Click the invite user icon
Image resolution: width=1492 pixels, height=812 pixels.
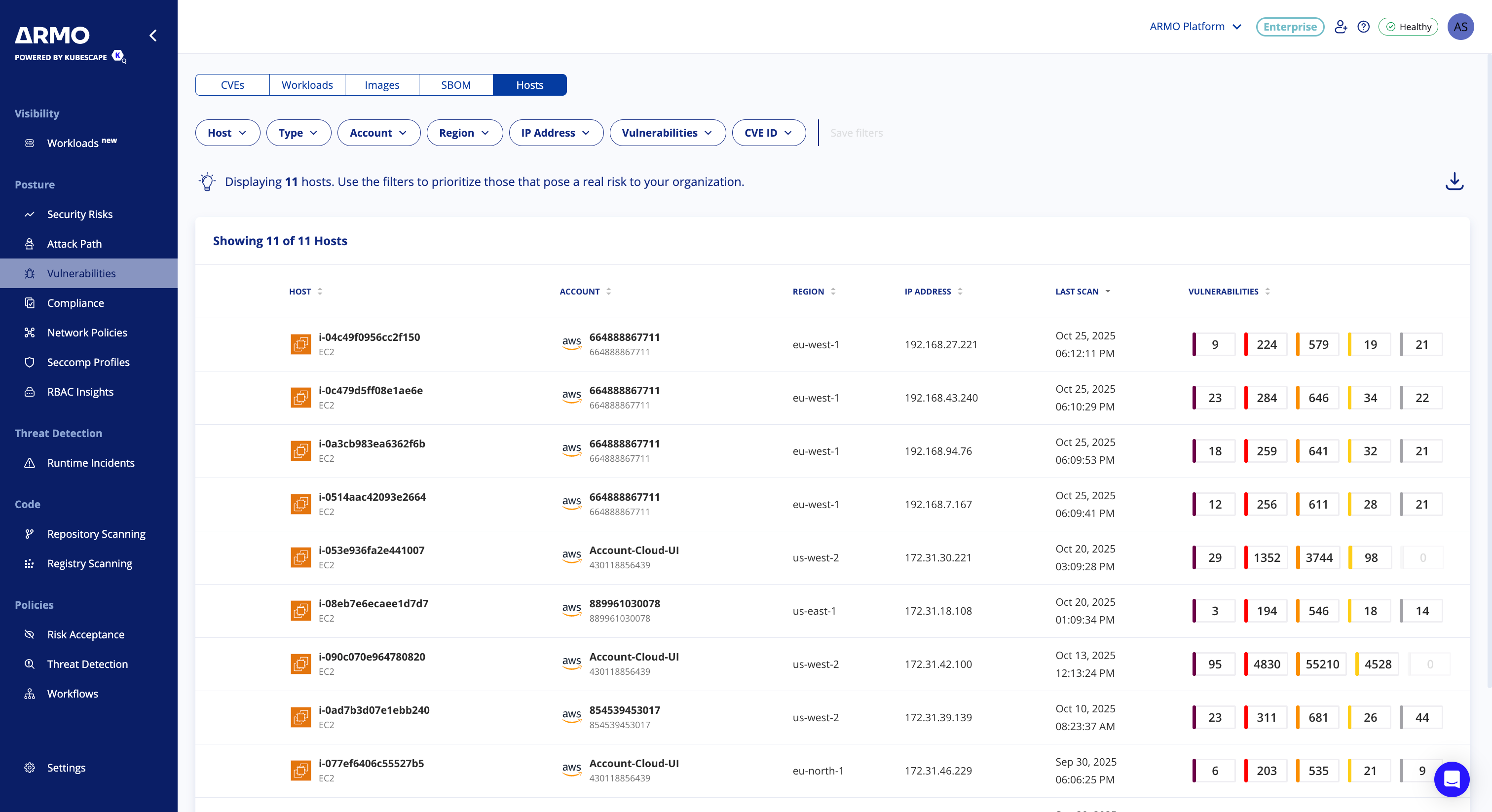pyautogui.click(x=1340, y=27)
